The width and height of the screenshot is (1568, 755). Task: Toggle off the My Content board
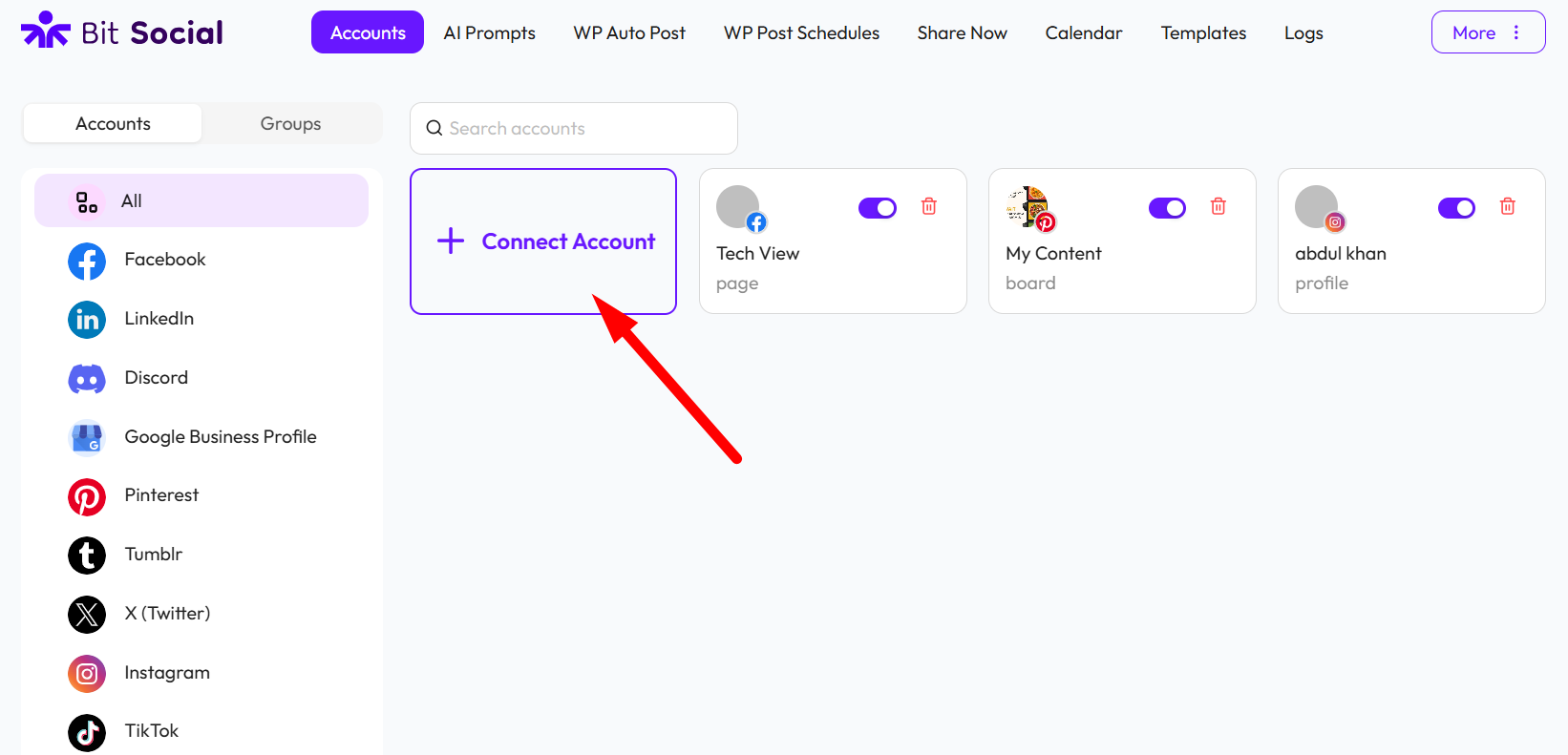pyautogui.click(x=1167, y=207)
